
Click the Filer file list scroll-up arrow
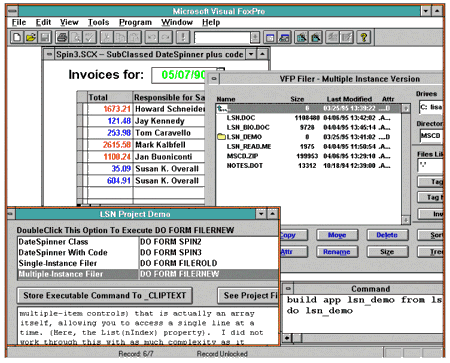tap(406, 108)
